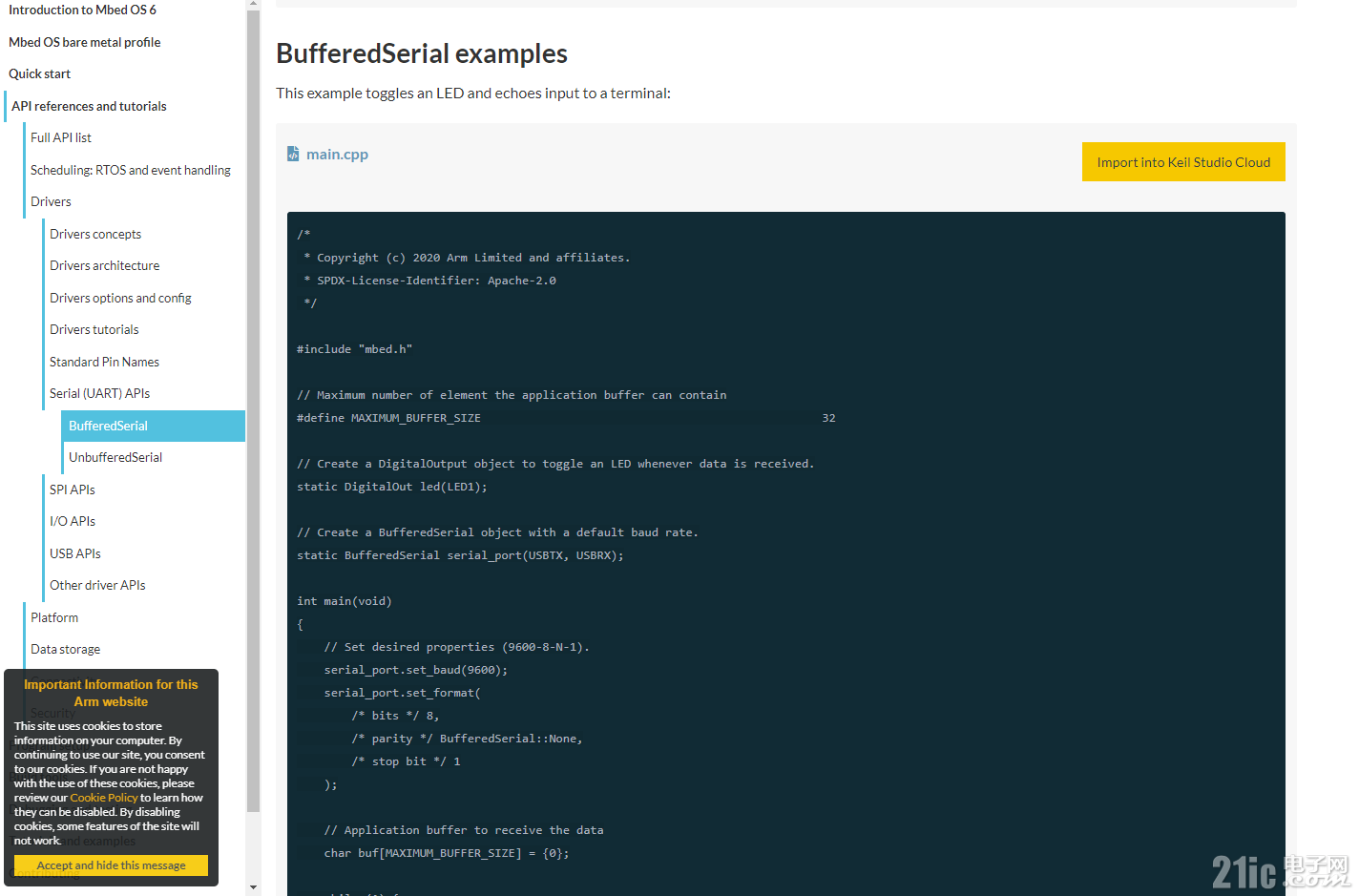Click the 'serial_port.set_format(' code line
Screen dimensions: 1359x896
point(402,693)
